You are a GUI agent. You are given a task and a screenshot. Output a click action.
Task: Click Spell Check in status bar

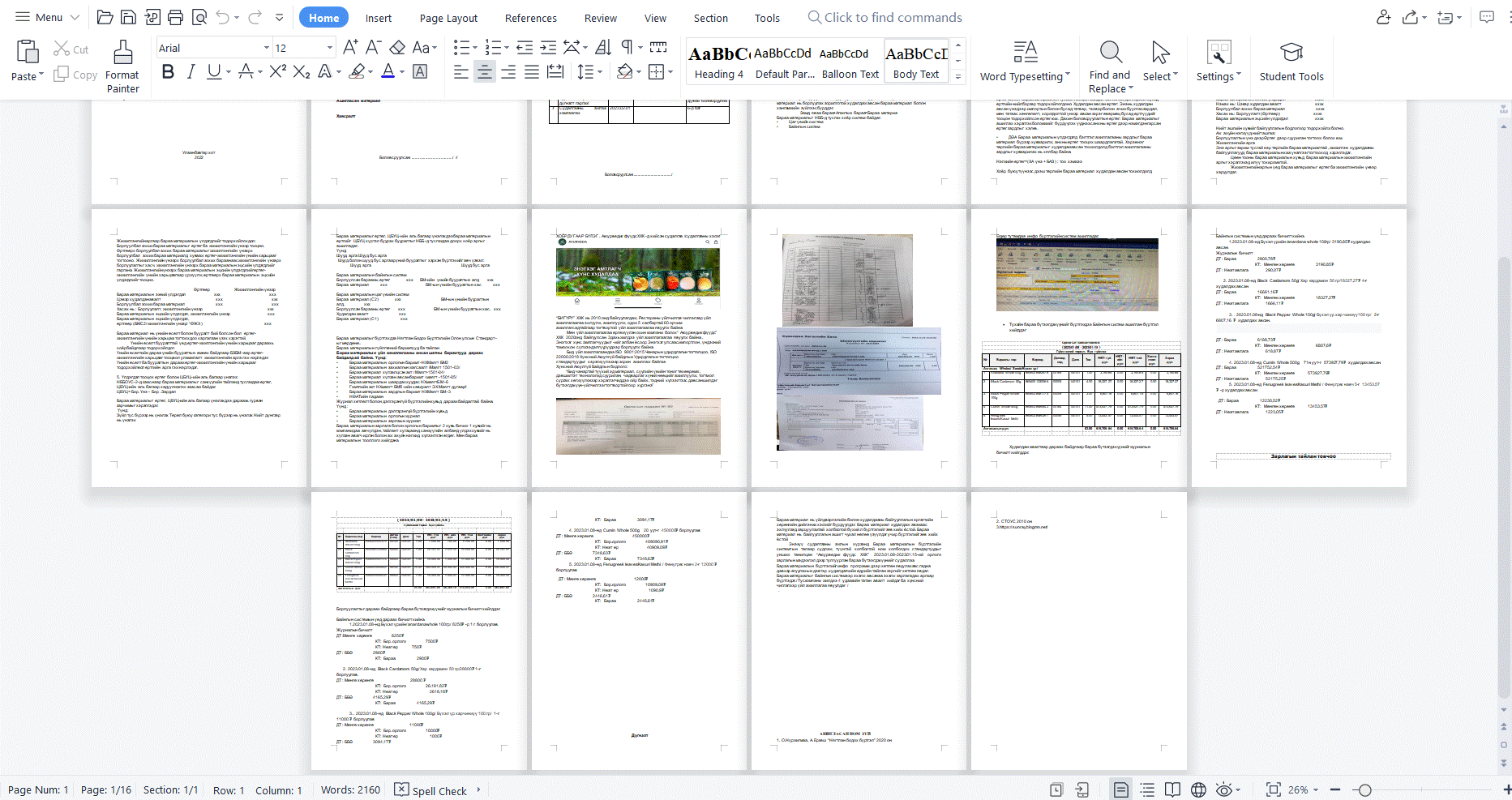click(430, 790)
